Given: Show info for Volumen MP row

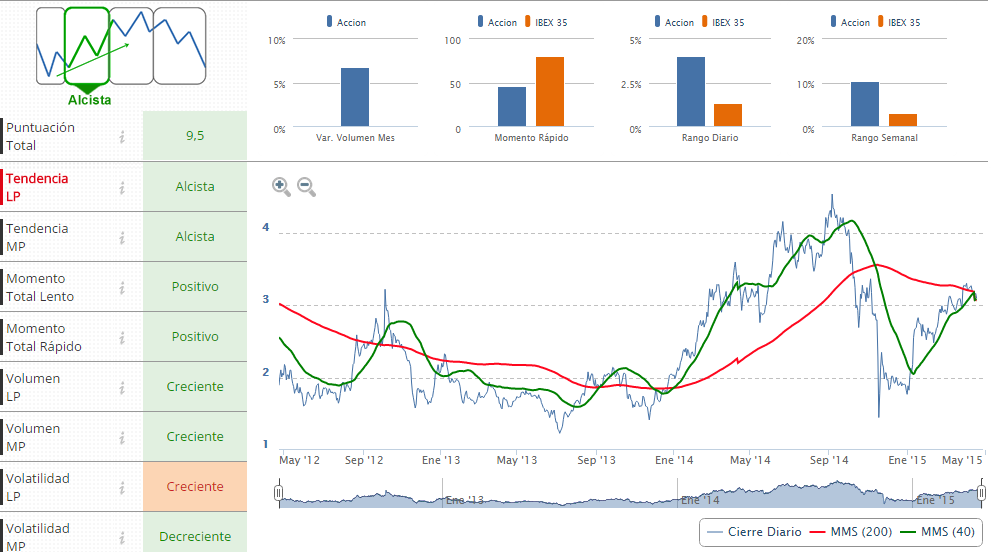Looking at the screenshot, I should [122, 437].
